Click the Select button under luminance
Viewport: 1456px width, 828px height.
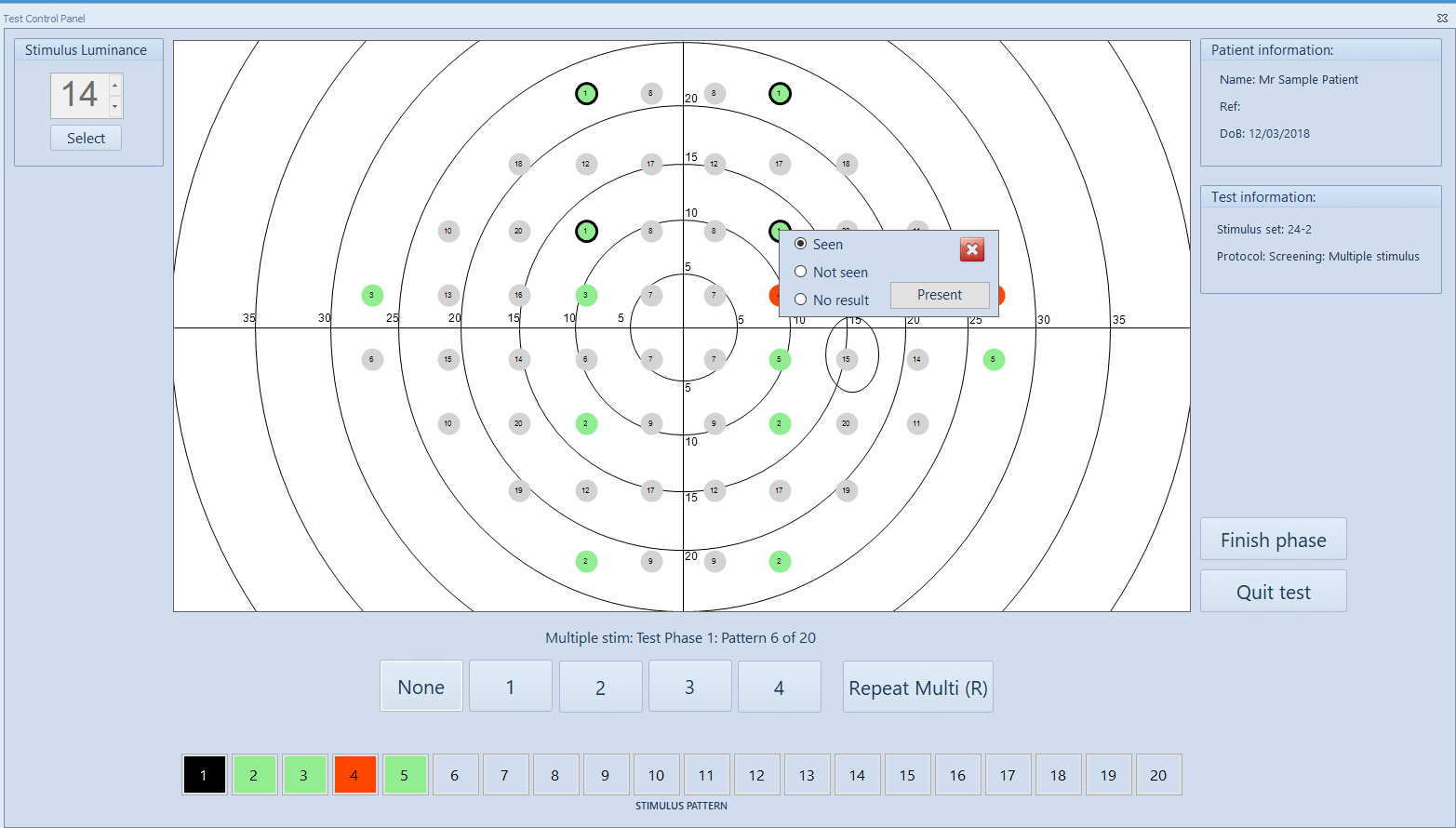pos(86,138)
